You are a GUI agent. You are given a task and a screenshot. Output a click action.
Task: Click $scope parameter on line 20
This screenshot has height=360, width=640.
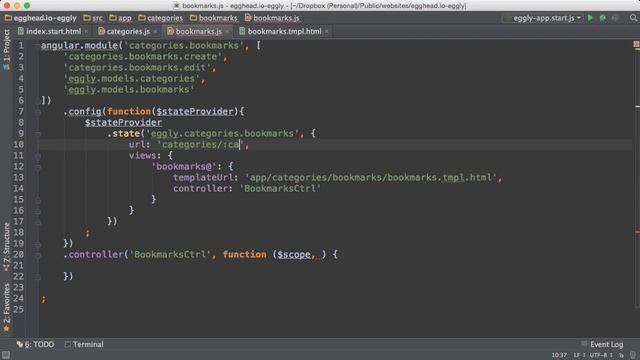coord(294,255)
